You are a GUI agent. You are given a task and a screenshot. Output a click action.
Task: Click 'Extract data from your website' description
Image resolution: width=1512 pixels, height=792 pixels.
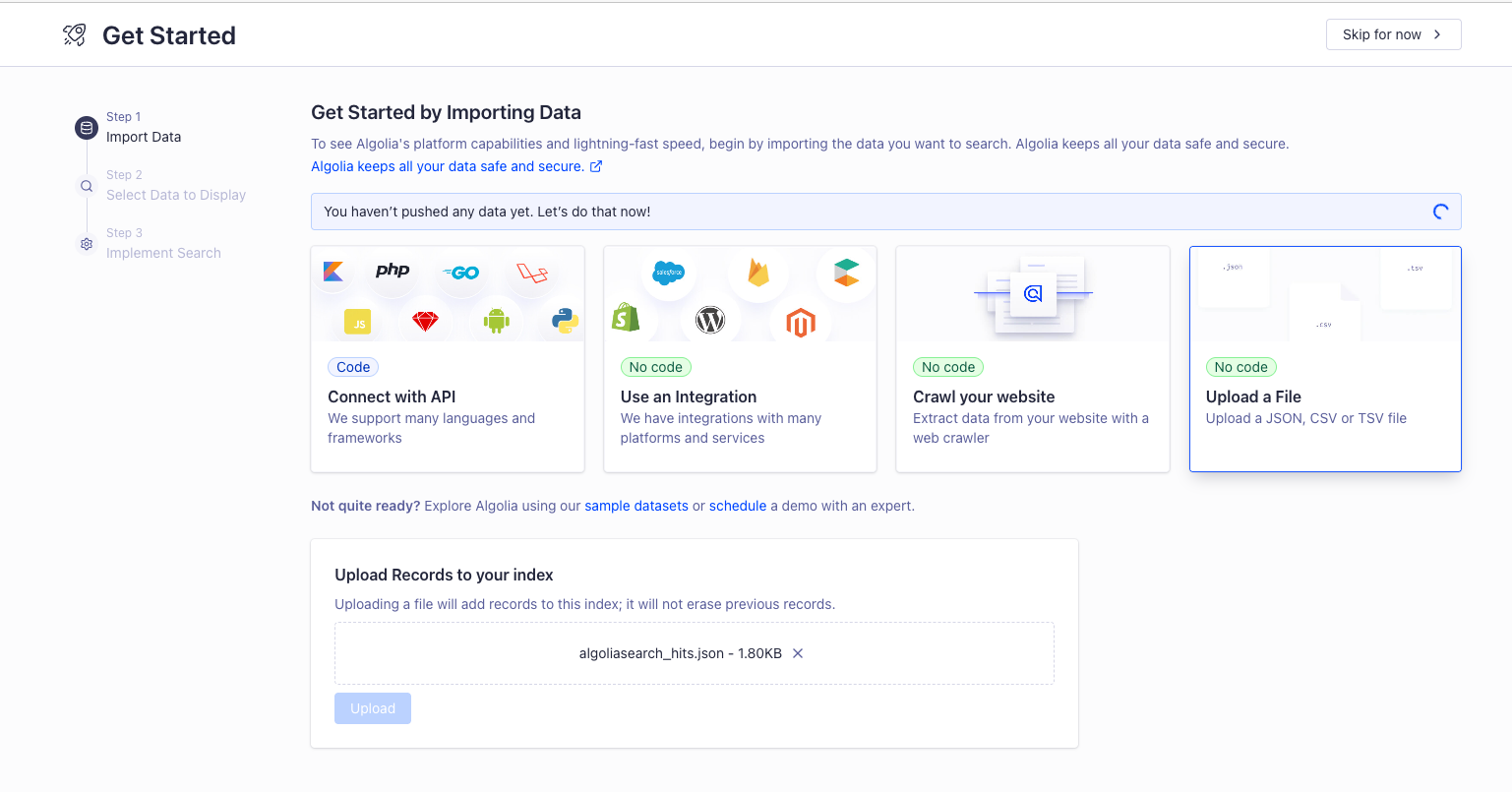tap(1031, 428)
